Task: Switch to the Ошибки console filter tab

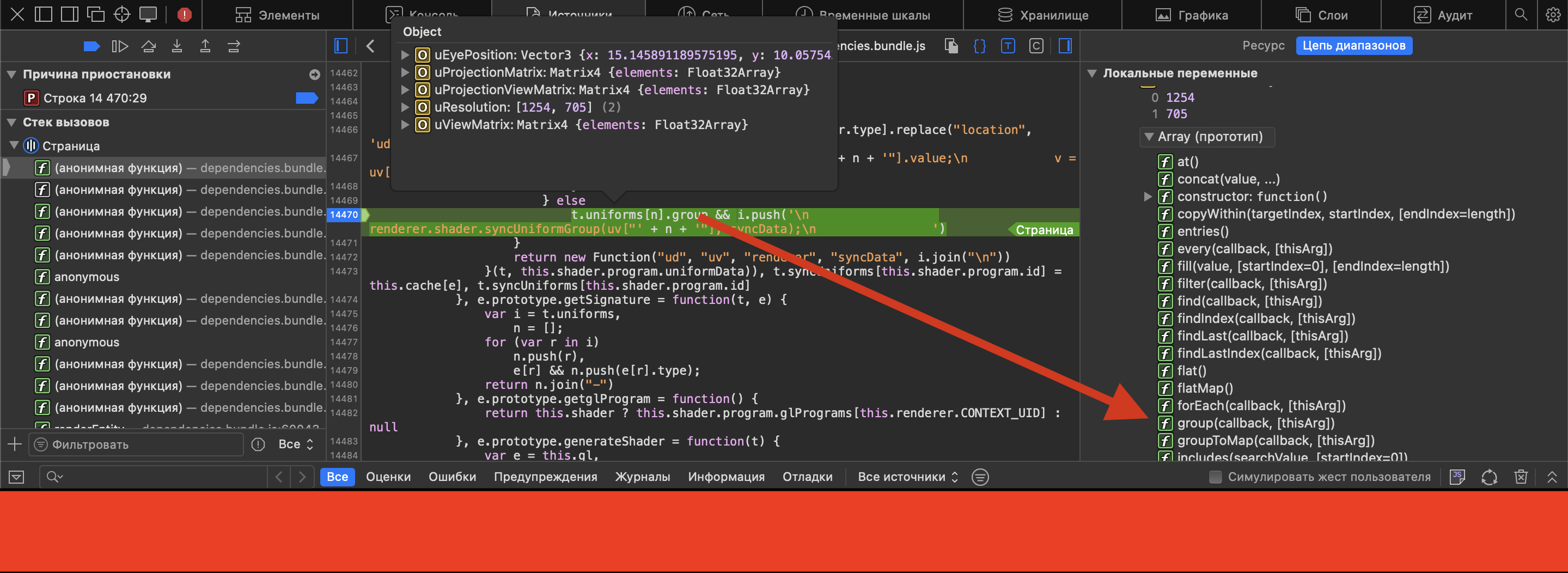Action: click(x=452, y=477)
